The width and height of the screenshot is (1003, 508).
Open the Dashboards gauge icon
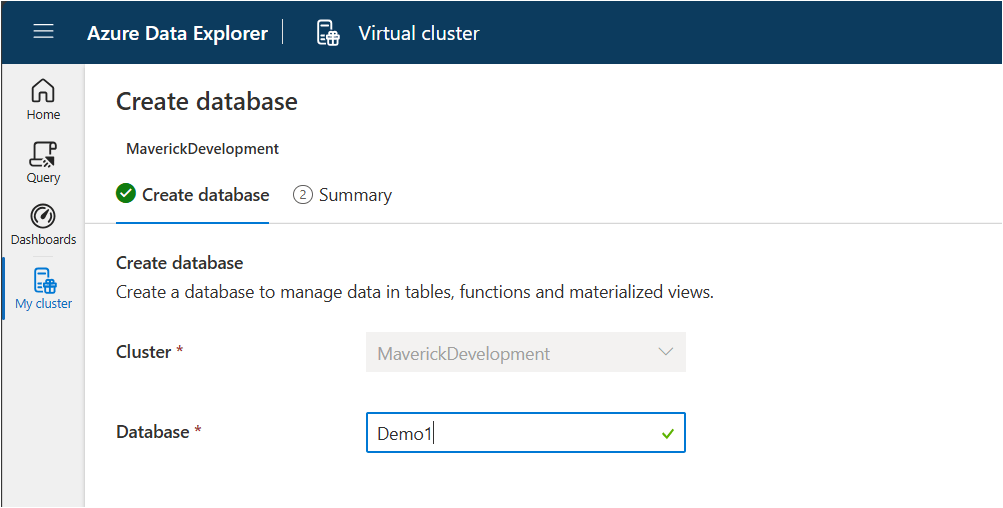(43, 216)
